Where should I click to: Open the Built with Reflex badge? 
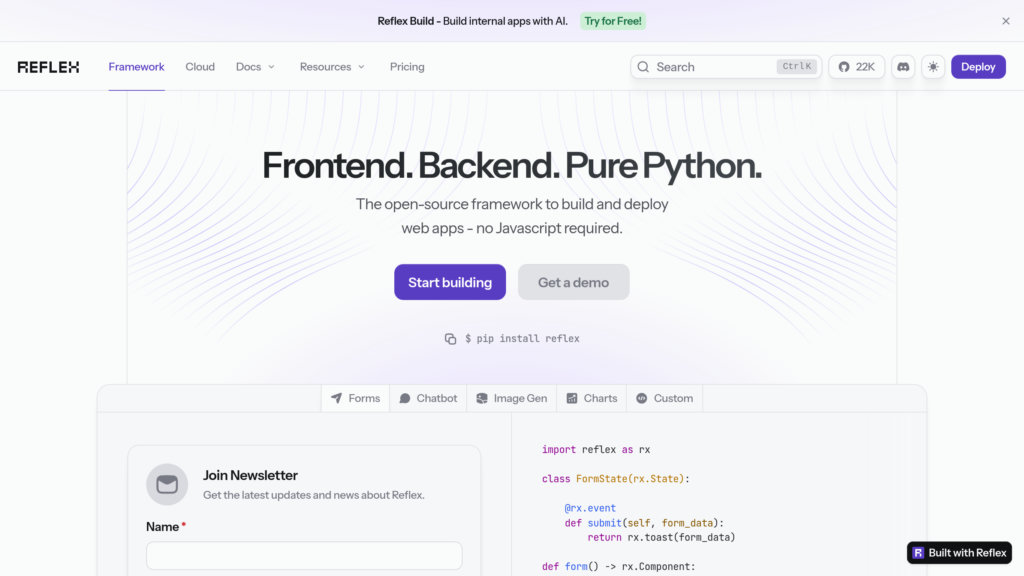(x=959, y=552)
